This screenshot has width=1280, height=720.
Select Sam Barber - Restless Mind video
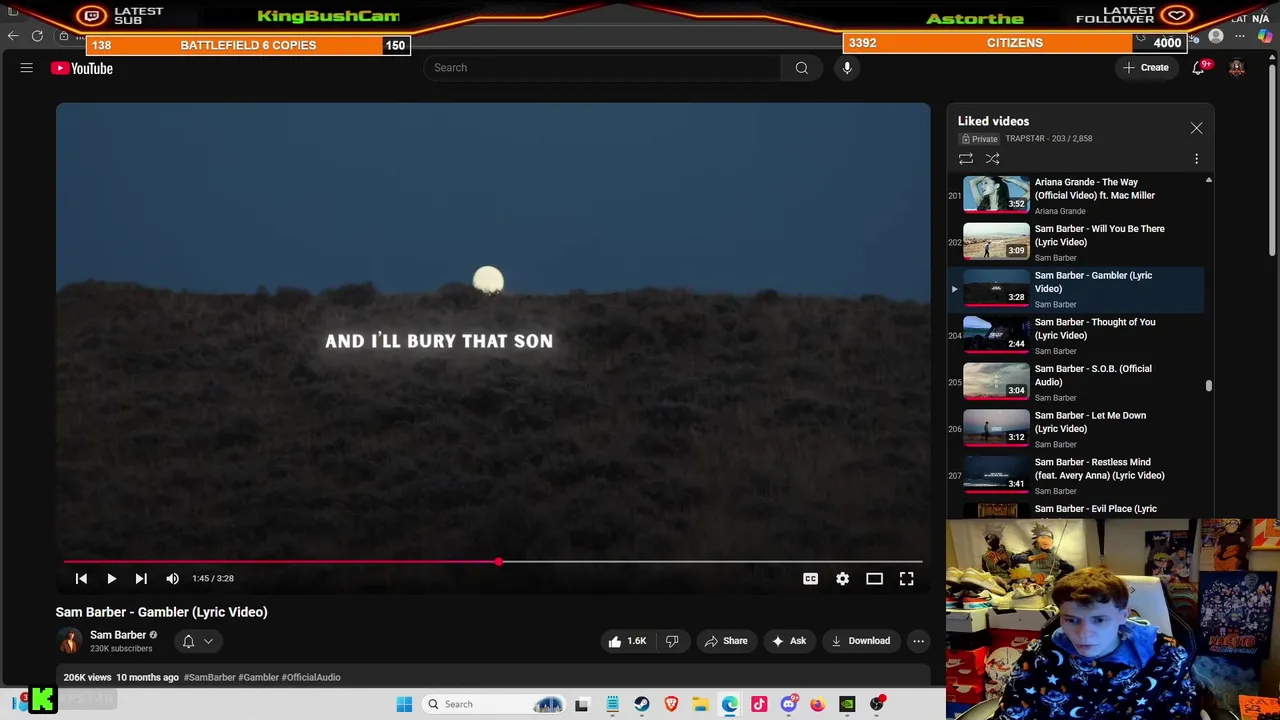[1076, 475]
